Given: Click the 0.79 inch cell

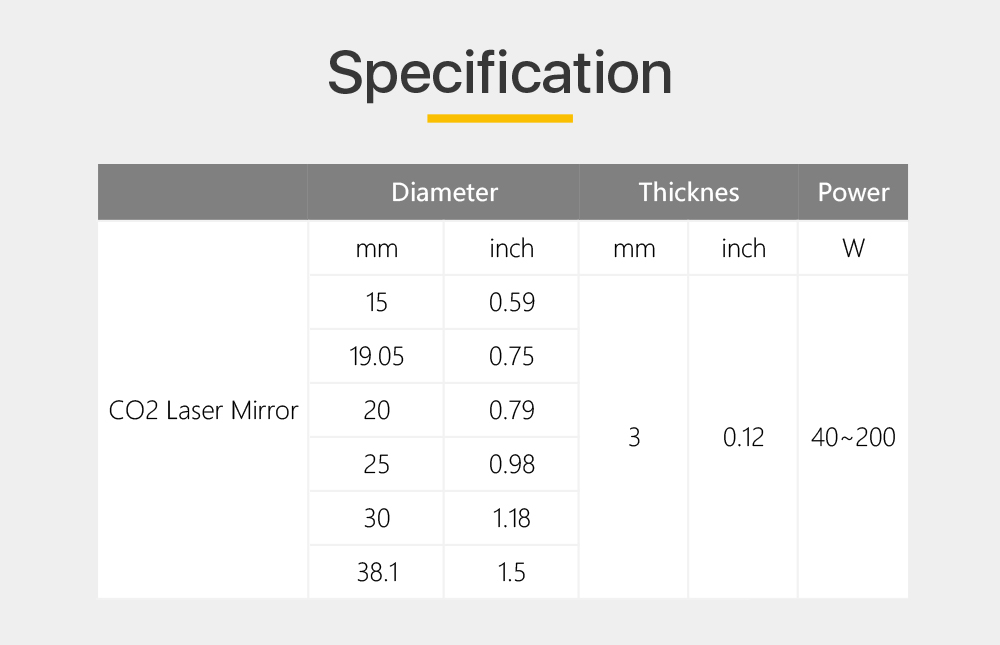Looking at the screenshot, I should tap(511, 410).
